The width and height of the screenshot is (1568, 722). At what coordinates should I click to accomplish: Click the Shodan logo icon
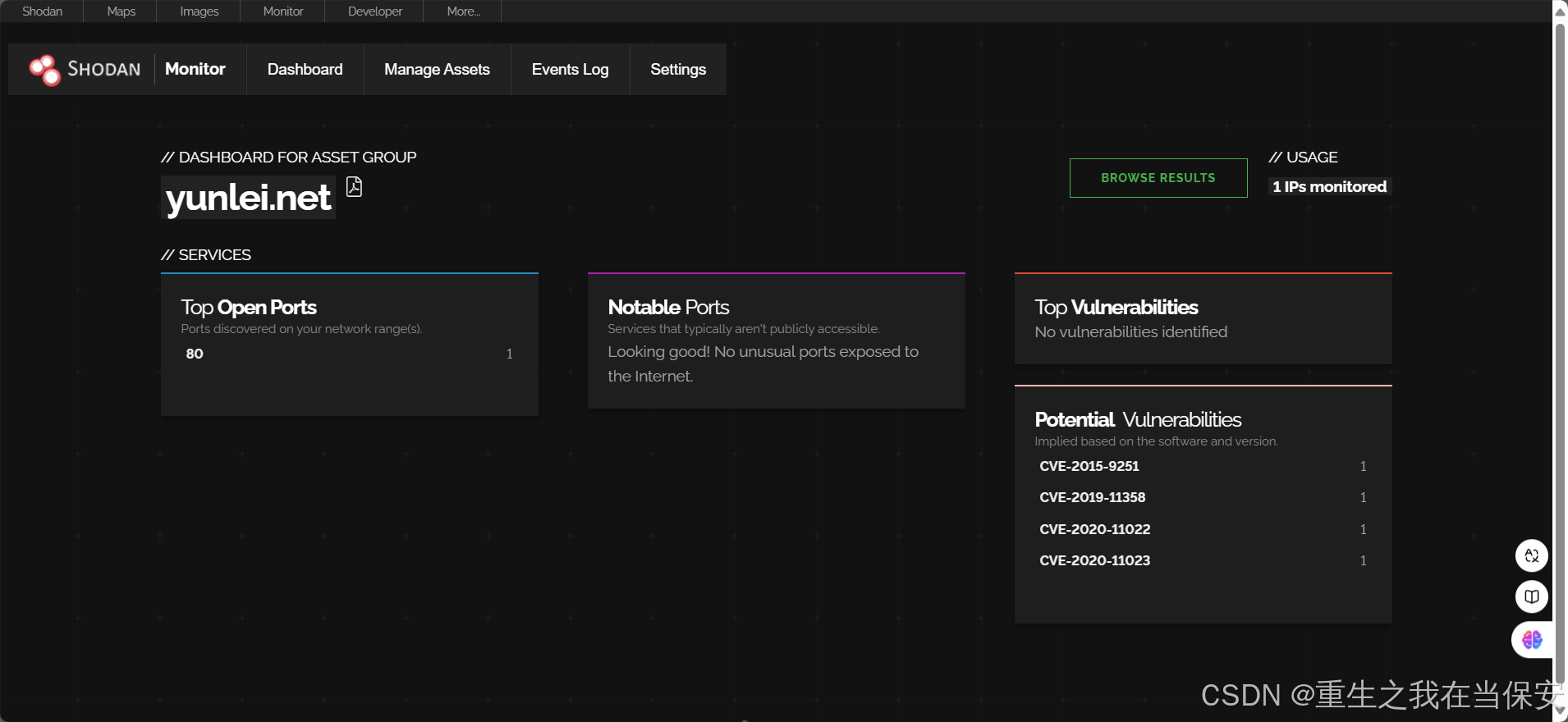(45, 70)
